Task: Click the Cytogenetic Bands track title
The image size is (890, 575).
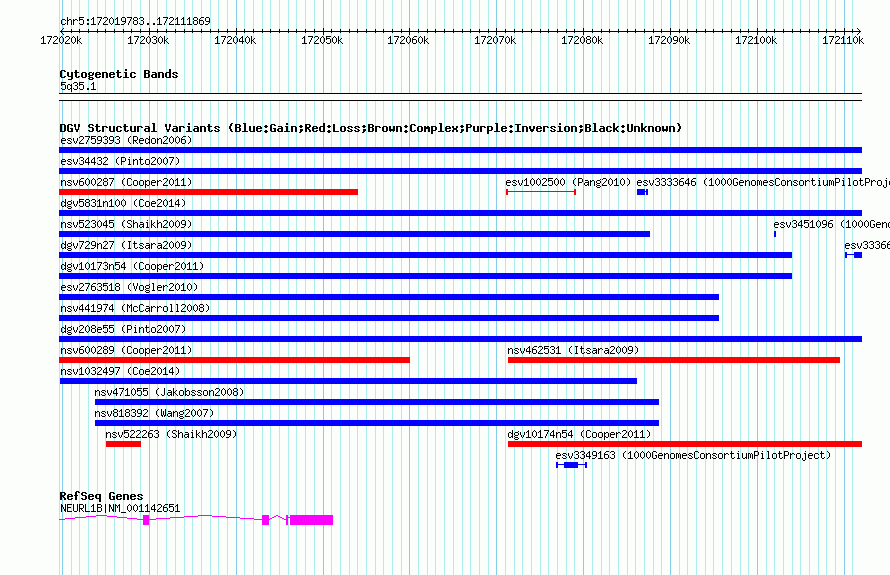Action: [119, 74]
